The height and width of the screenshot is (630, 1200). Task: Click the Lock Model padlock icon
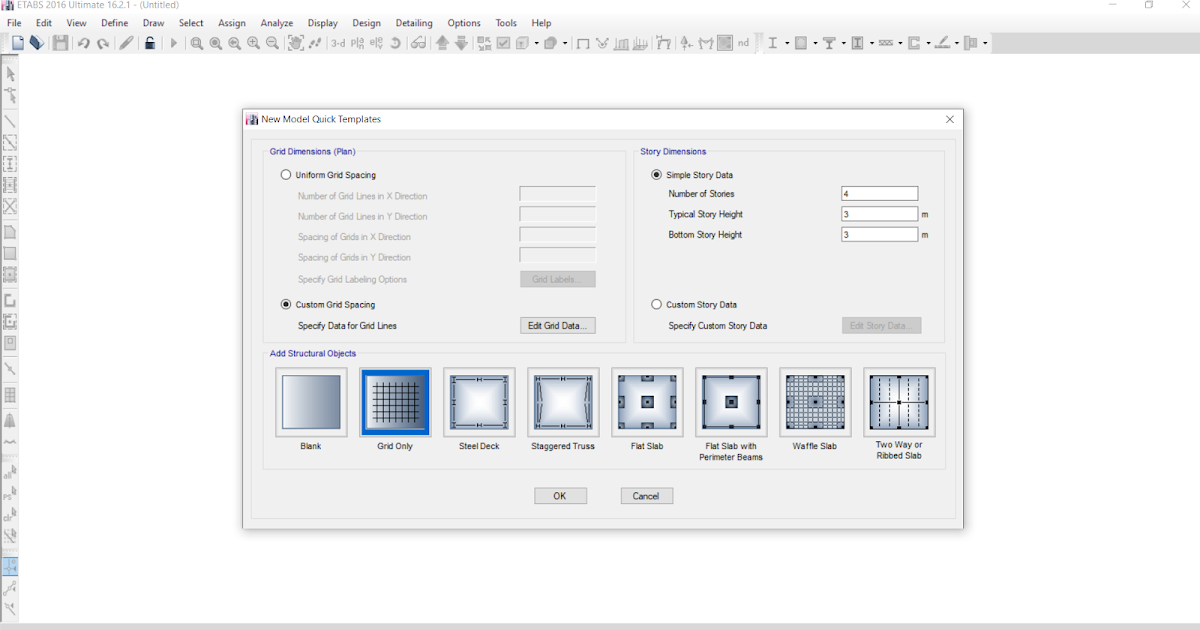pyautogui.click(x=149, y=43)
